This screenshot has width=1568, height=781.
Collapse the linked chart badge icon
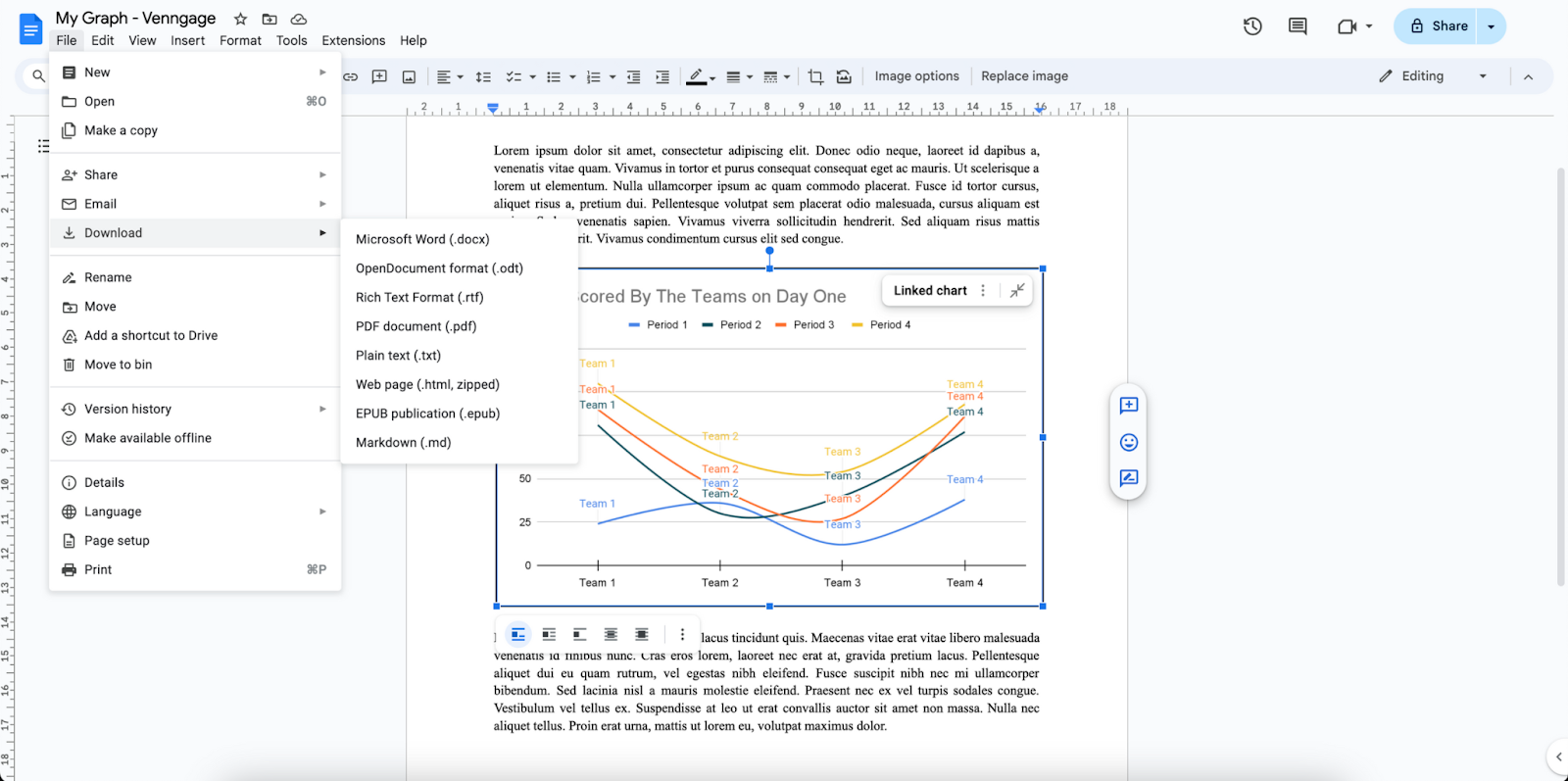(1017, 290)
